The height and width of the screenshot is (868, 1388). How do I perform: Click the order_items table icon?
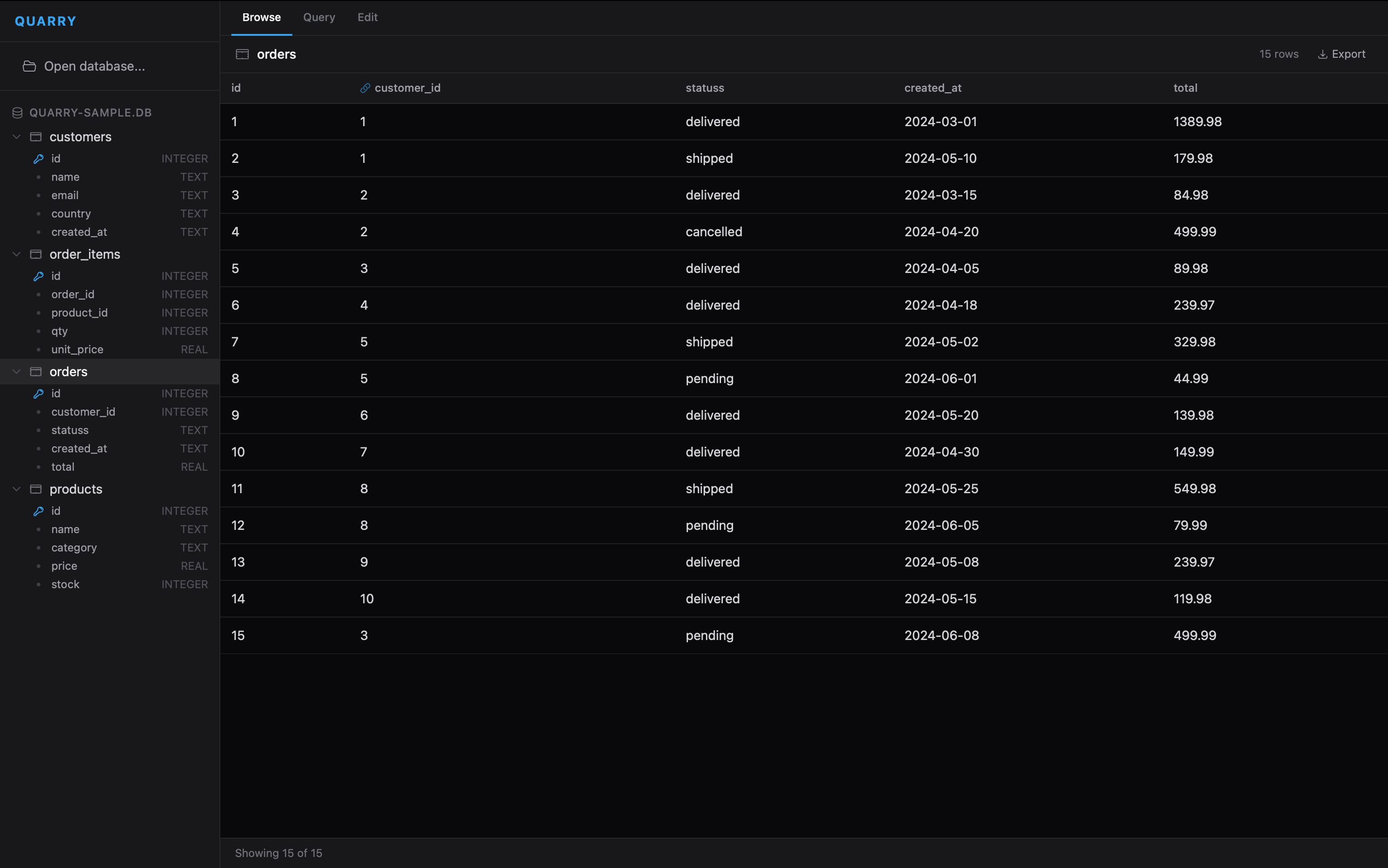pyautogui.click(x=36, y=254)
